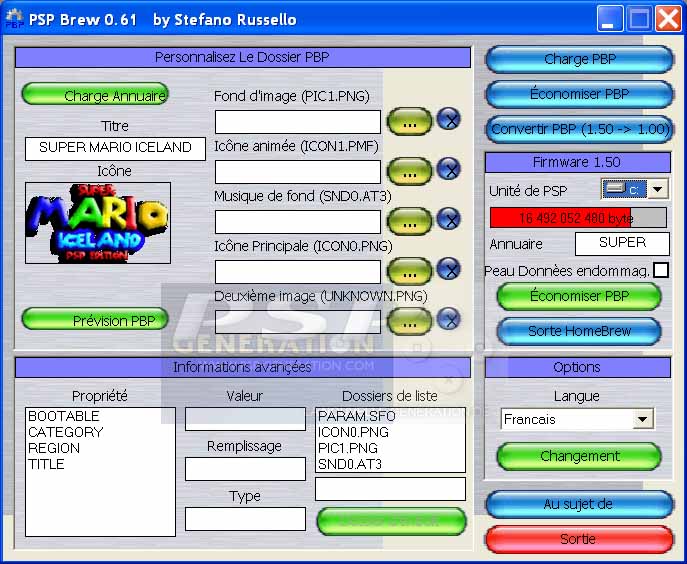Click the Type input field
The image size is (687, 564).
pos(245,519)
